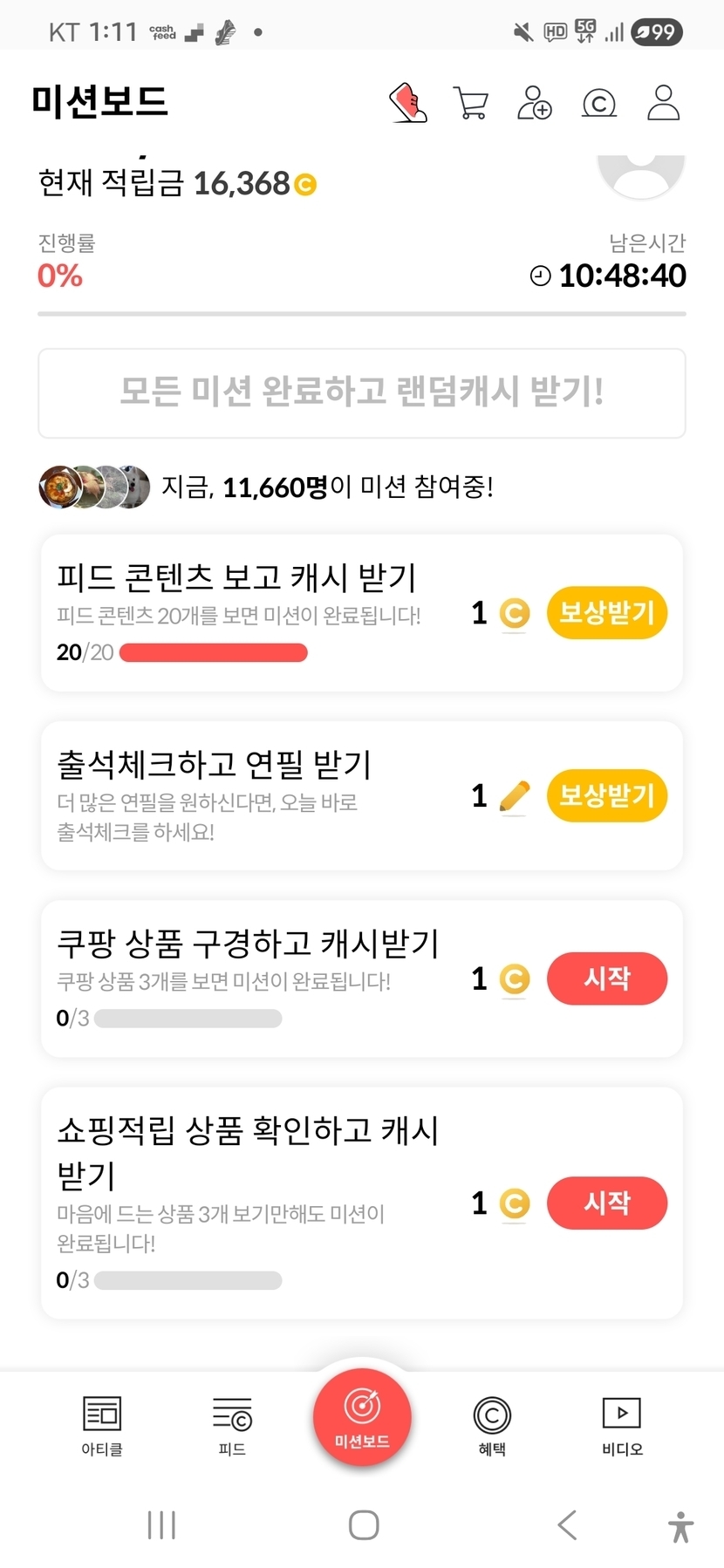Tap the feed mission 20/20 progress bar

point(214,653)
